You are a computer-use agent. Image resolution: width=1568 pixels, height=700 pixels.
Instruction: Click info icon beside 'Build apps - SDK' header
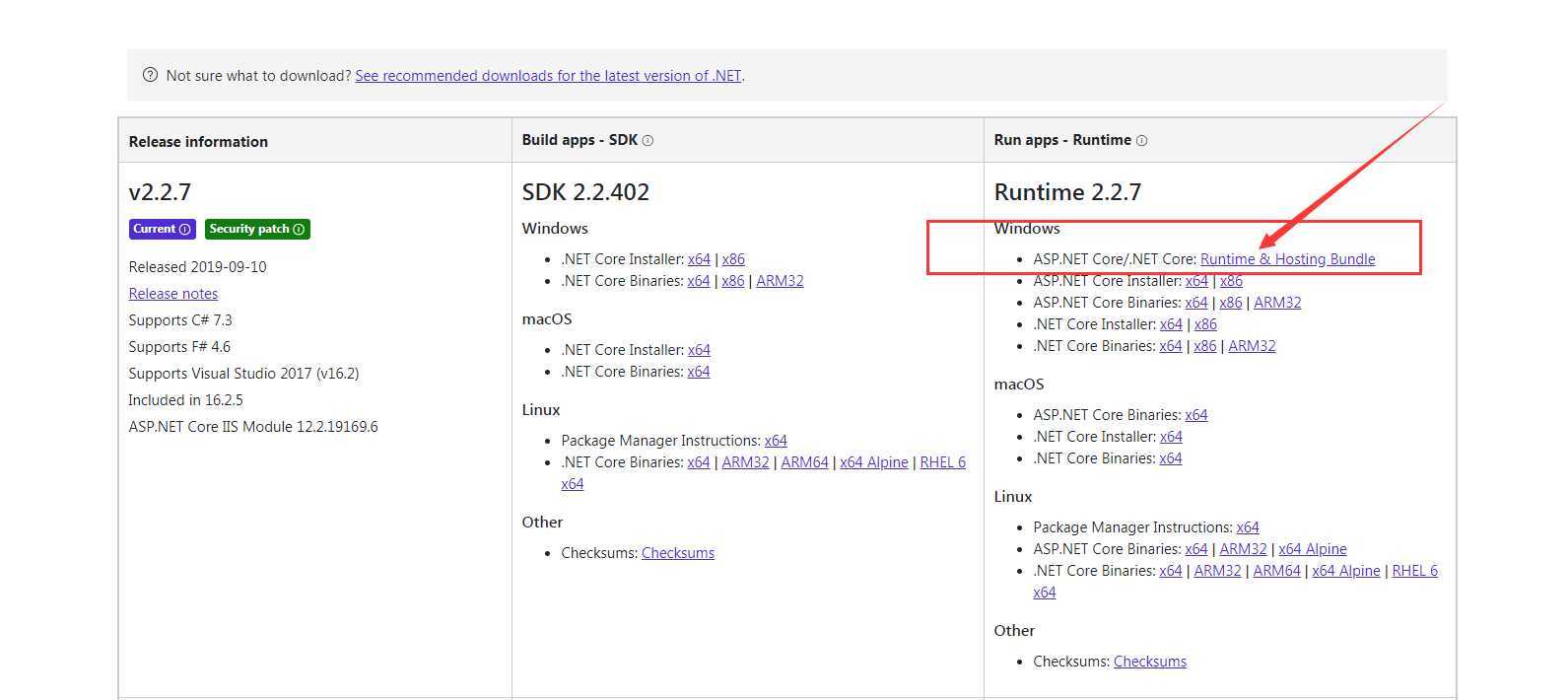pyautogui.click(x=648, y=141)
